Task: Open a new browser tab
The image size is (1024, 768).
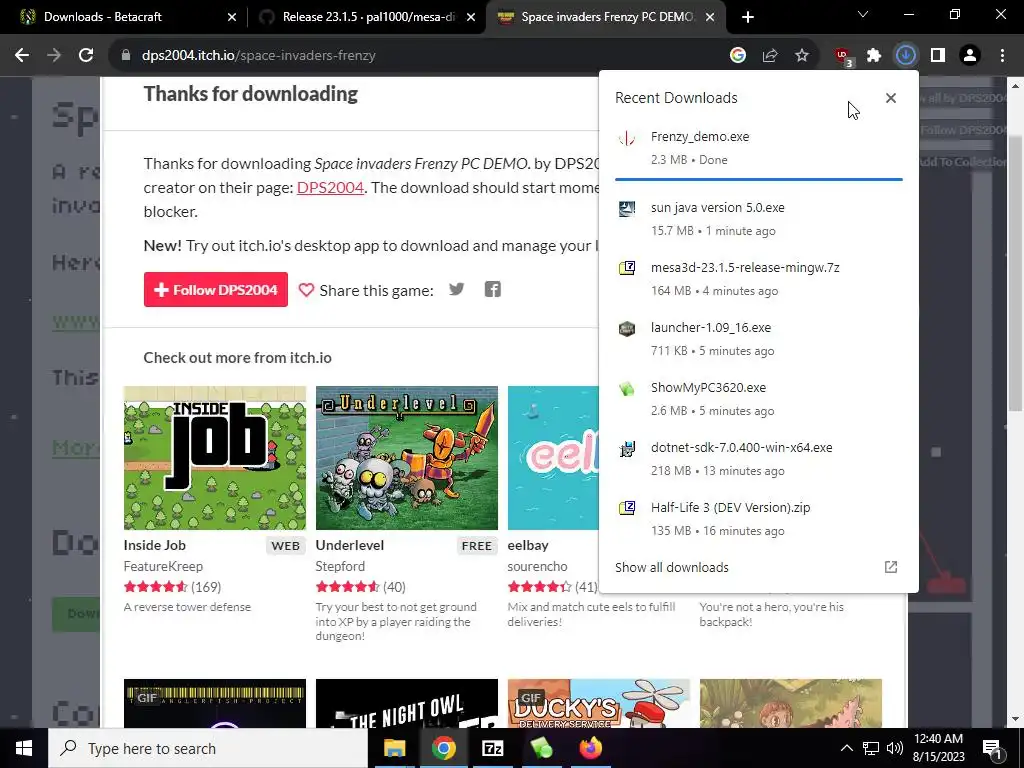Action: pos(748,18)
